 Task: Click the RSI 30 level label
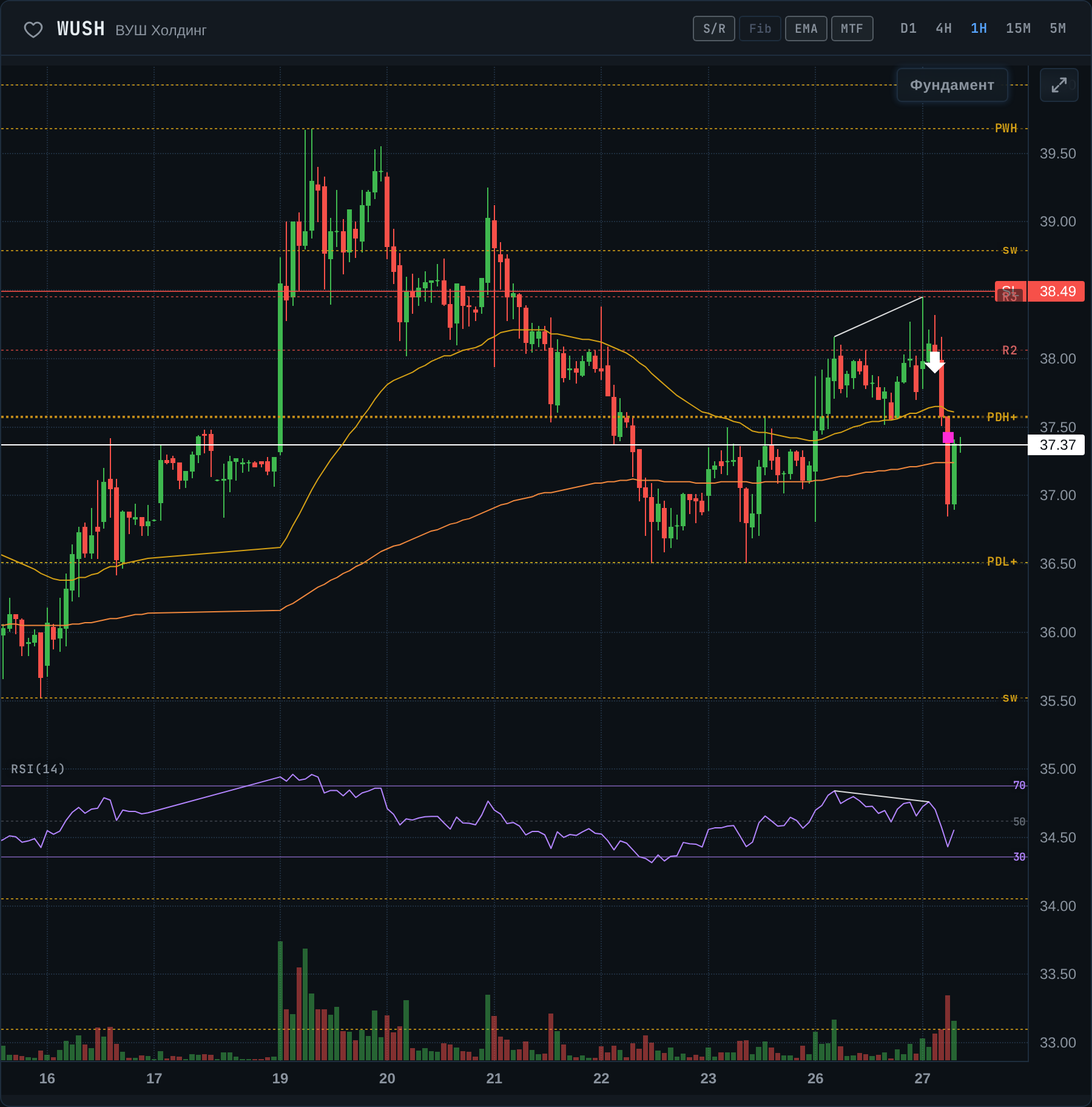click(x=1019, y=856)
